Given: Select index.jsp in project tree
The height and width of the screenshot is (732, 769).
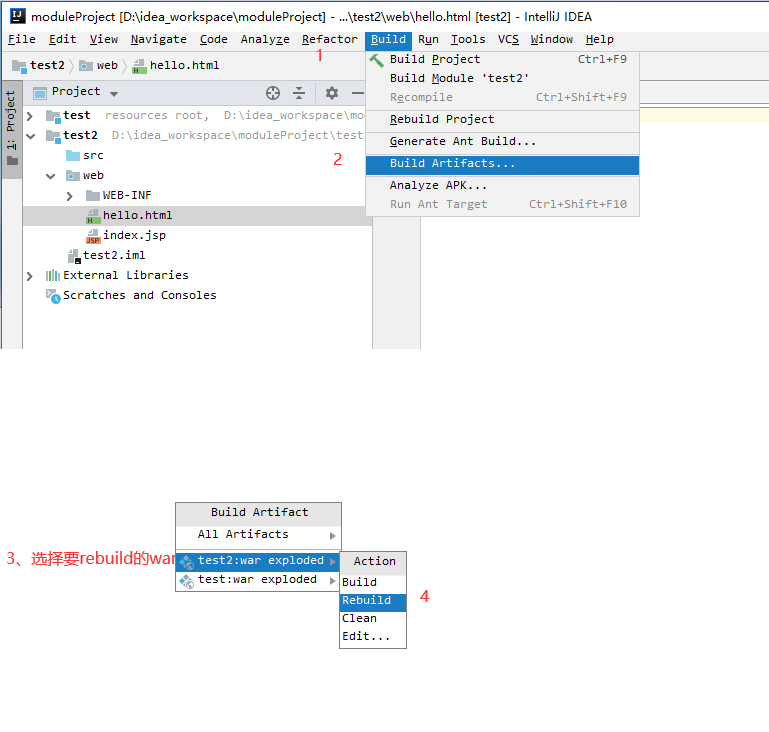Looking at the screenshot, I should pyautogui.click(x=134, y=236).
